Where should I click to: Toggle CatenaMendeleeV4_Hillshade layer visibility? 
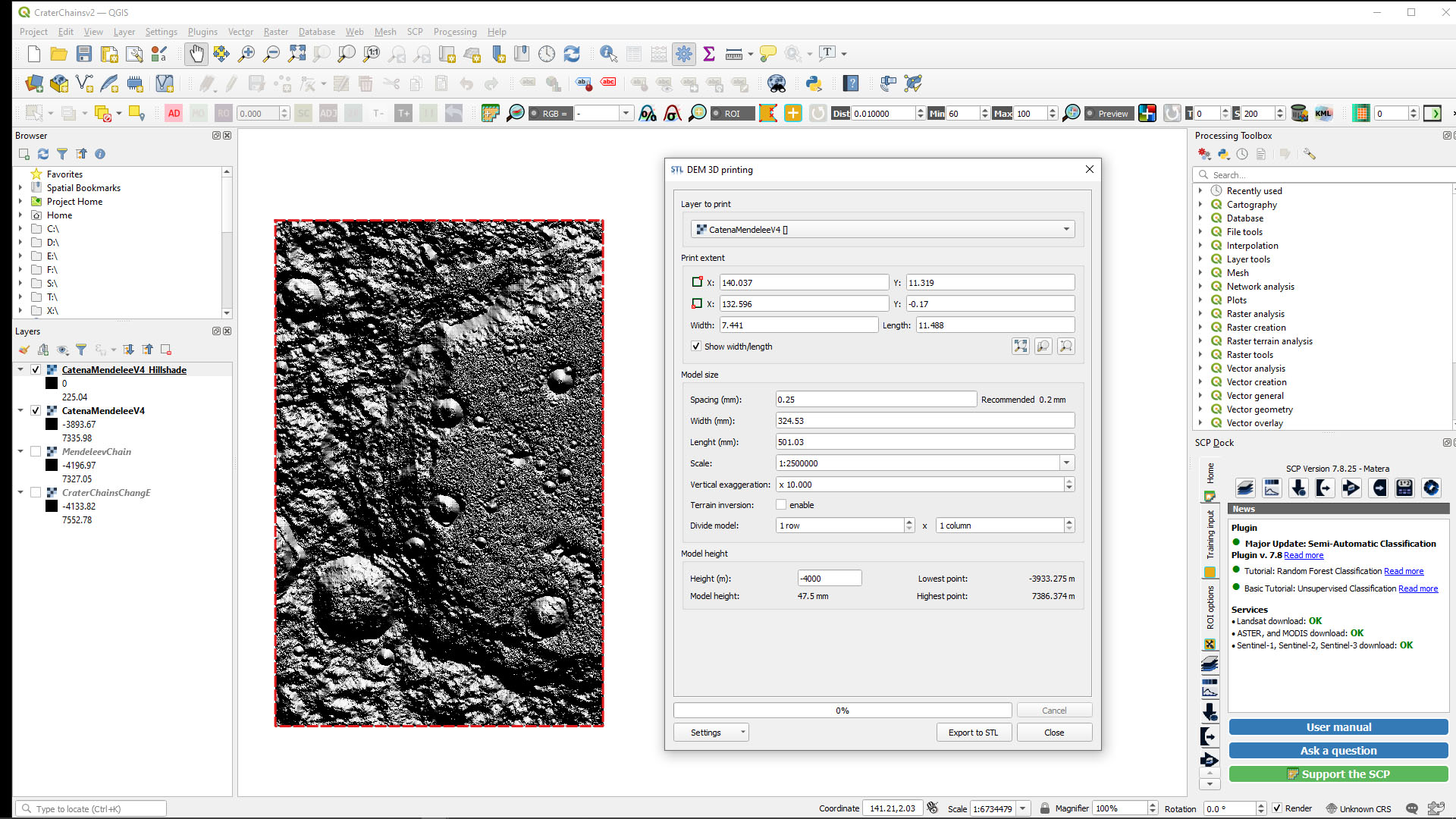click(x=35, y=370)
